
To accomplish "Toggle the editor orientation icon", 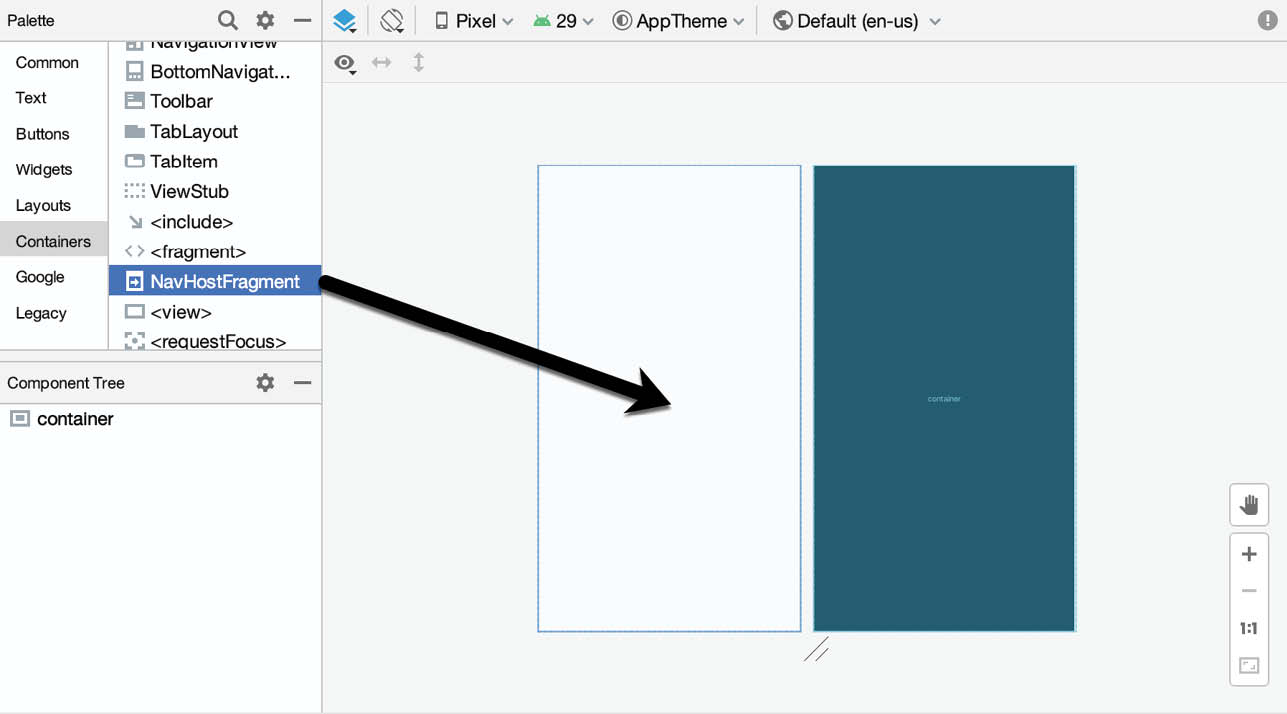I will click(392, 21).
